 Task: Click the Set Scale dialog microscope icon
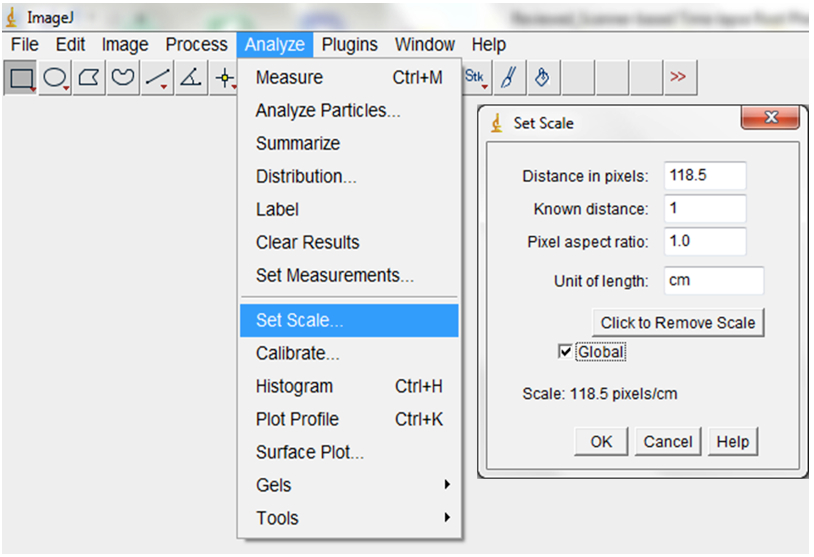tap(497, 123)
